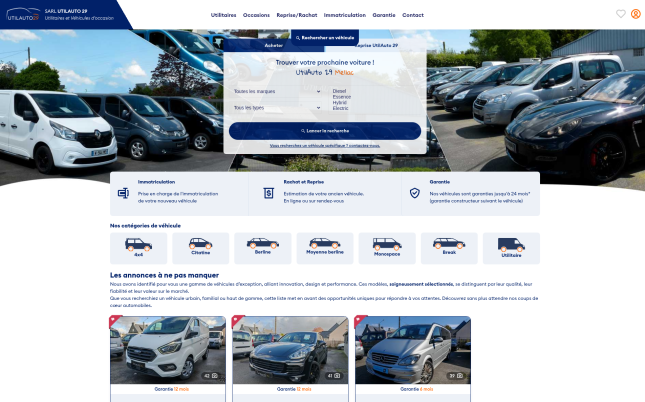Click the Rechercher un véhicule button
This screenshot has width=645, height=402.
coord(325,37)
